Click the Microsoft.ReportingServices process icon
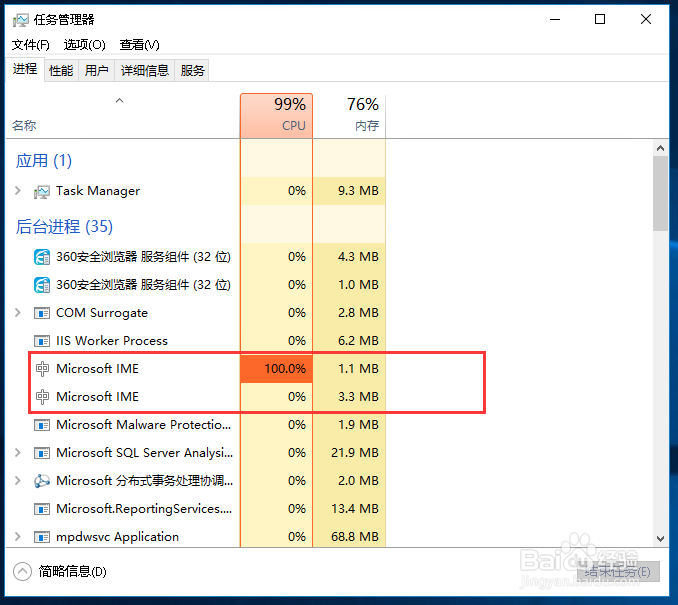This screenshot has height=605, width=678. tap(42, 509)
